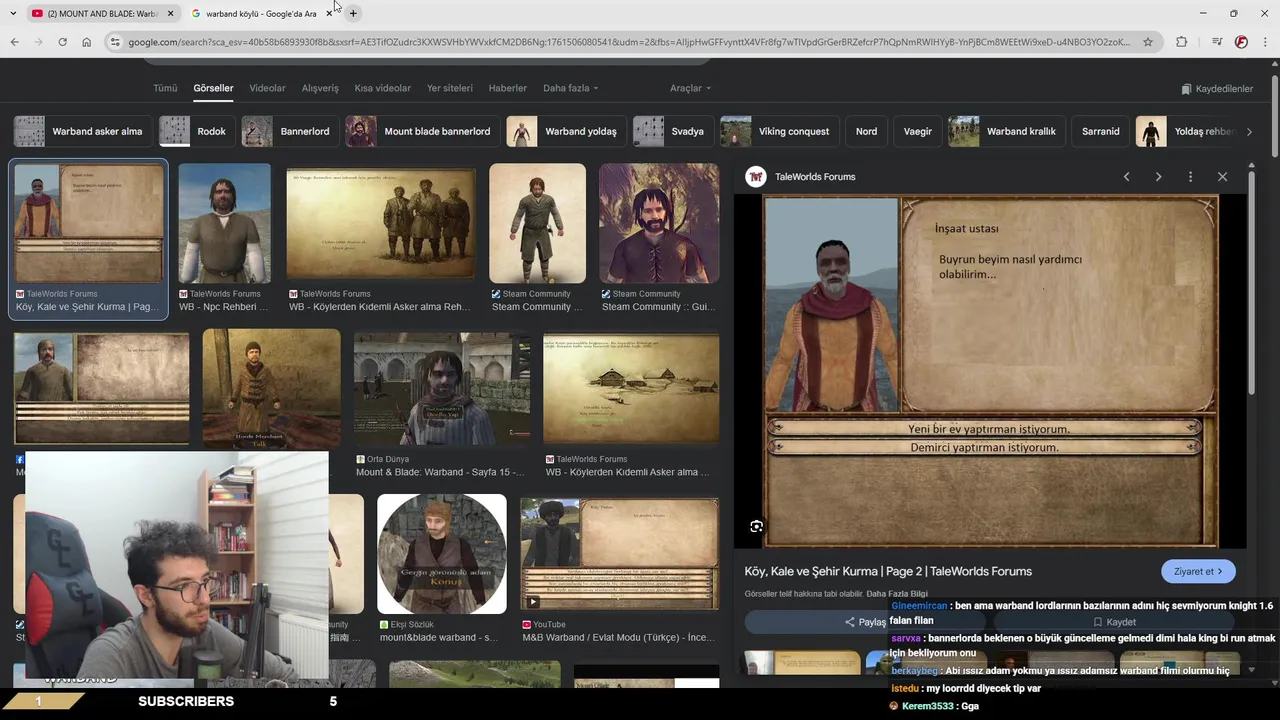The width and height of the screenshot is (1280, 720).
Task: Open the tab search dropdown arrow
Action: coord(13,13)
